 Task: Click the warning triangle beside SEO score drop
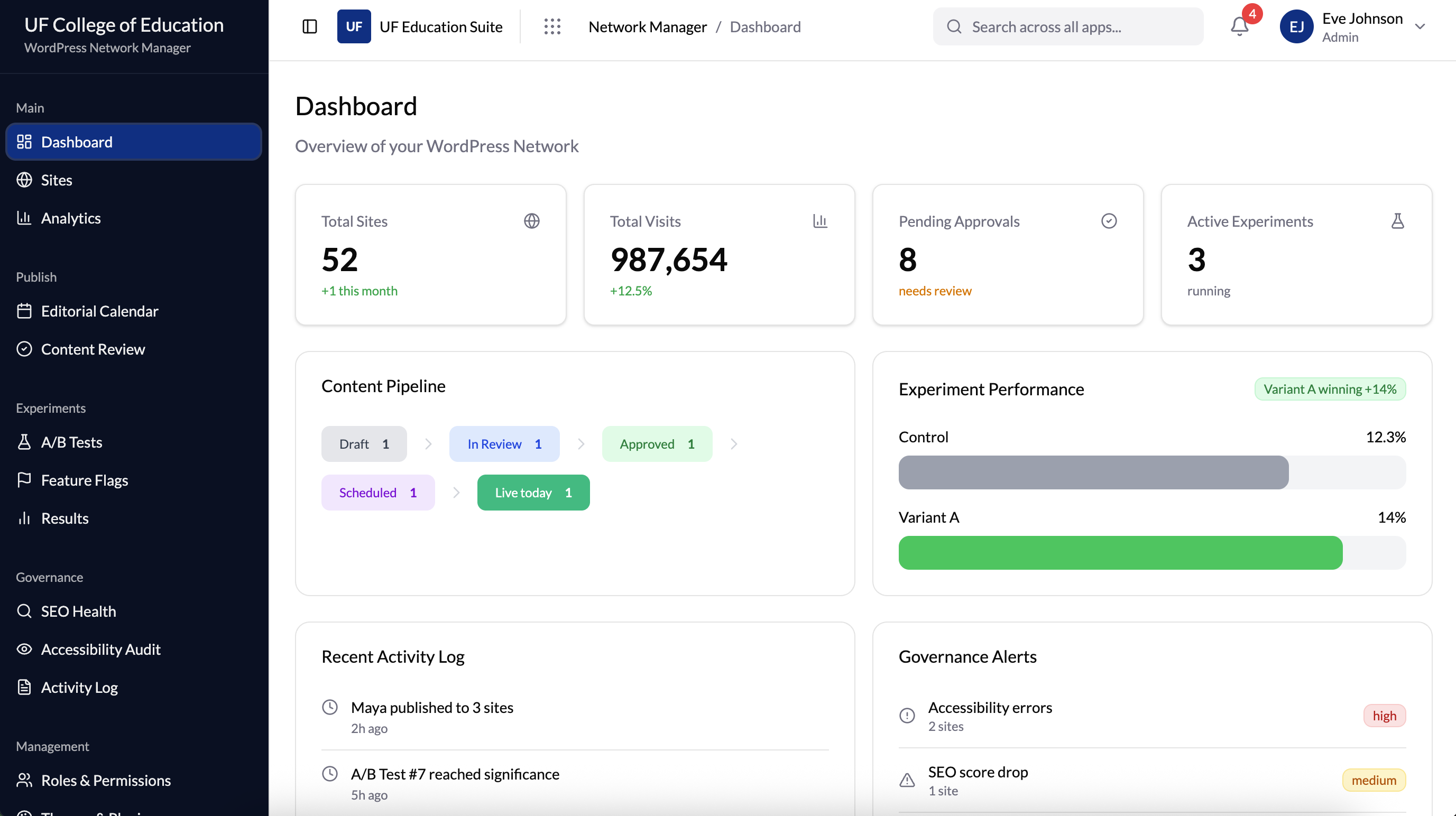click(907, 780)
